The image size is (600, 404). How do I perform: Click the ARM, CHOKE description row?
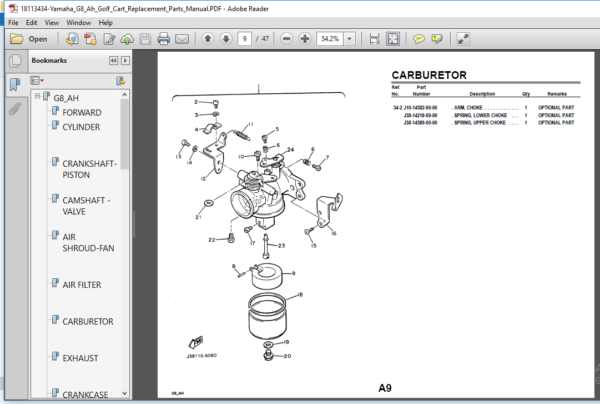[x=484, y=108]
